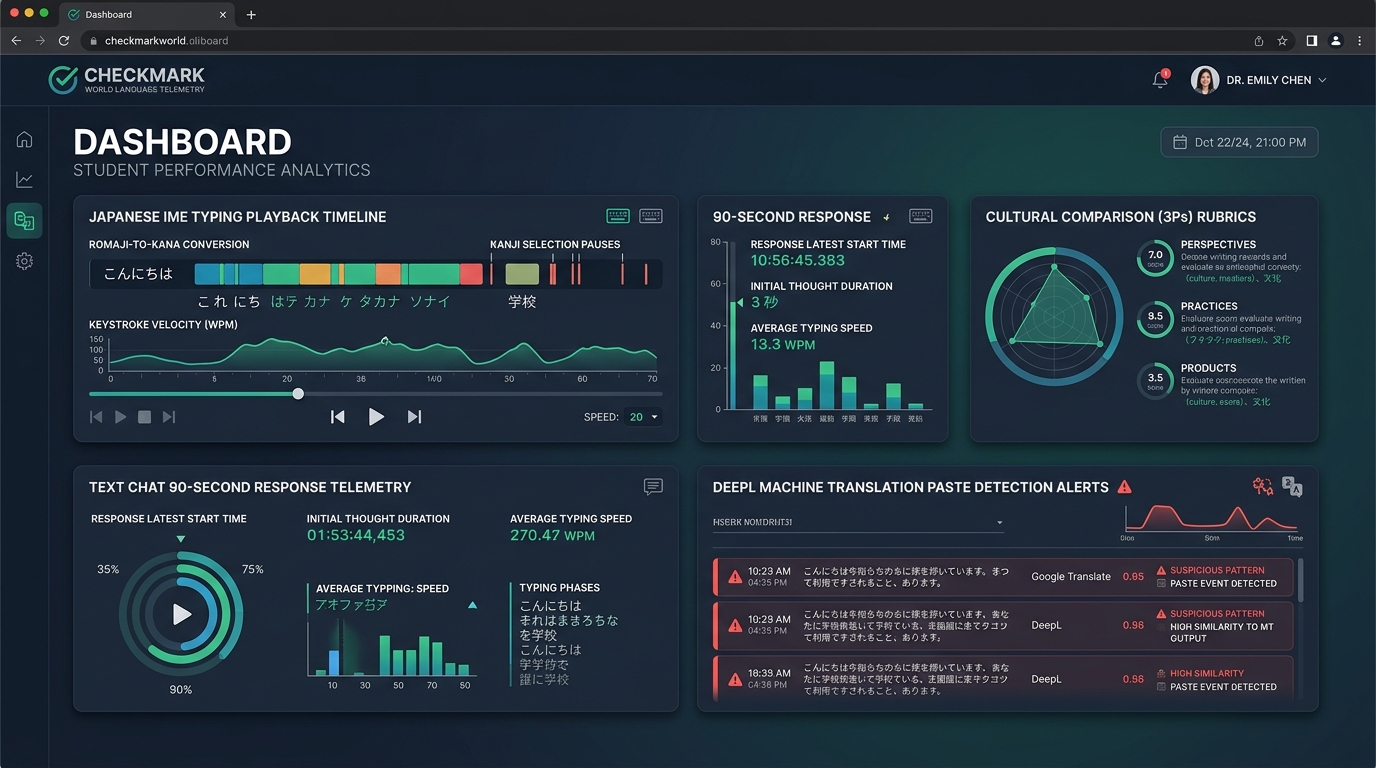Click the radar chart in Cultural Comparison
The width and height of the screenshot is (1376, 768).
pos(1055,318)
